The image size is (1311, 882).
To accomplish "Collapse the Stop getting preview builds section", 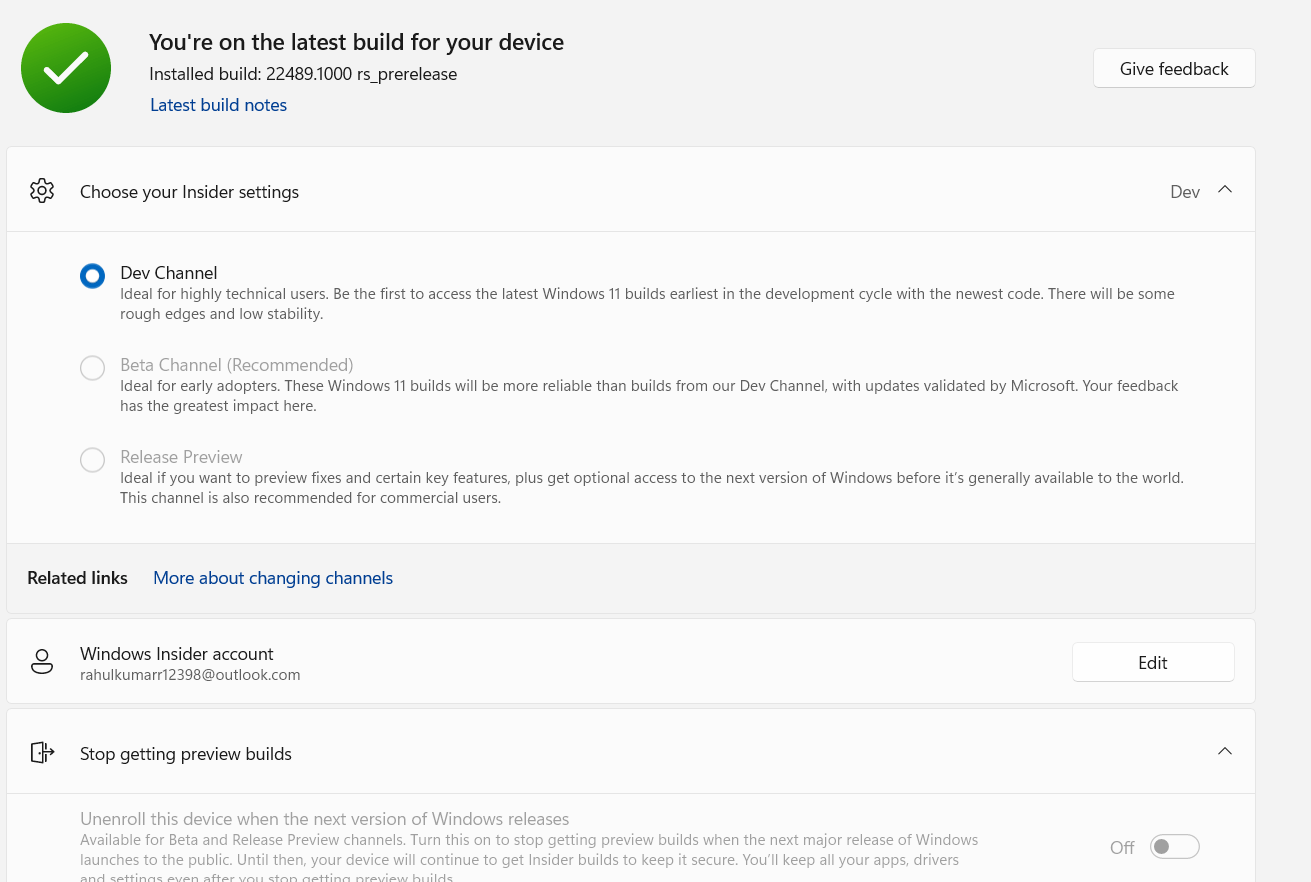I will (x=1225, y=751).
